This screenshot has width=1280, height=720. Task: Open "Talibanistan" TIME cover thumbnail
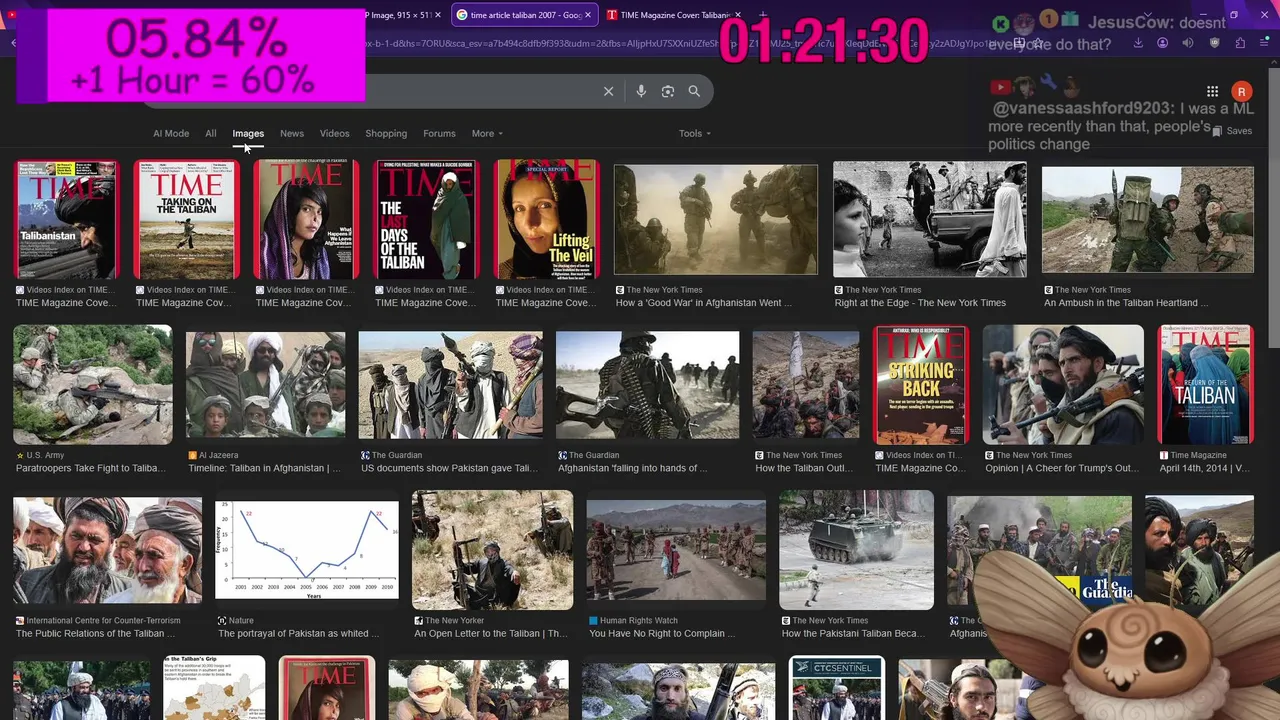[x=67, y=220]
